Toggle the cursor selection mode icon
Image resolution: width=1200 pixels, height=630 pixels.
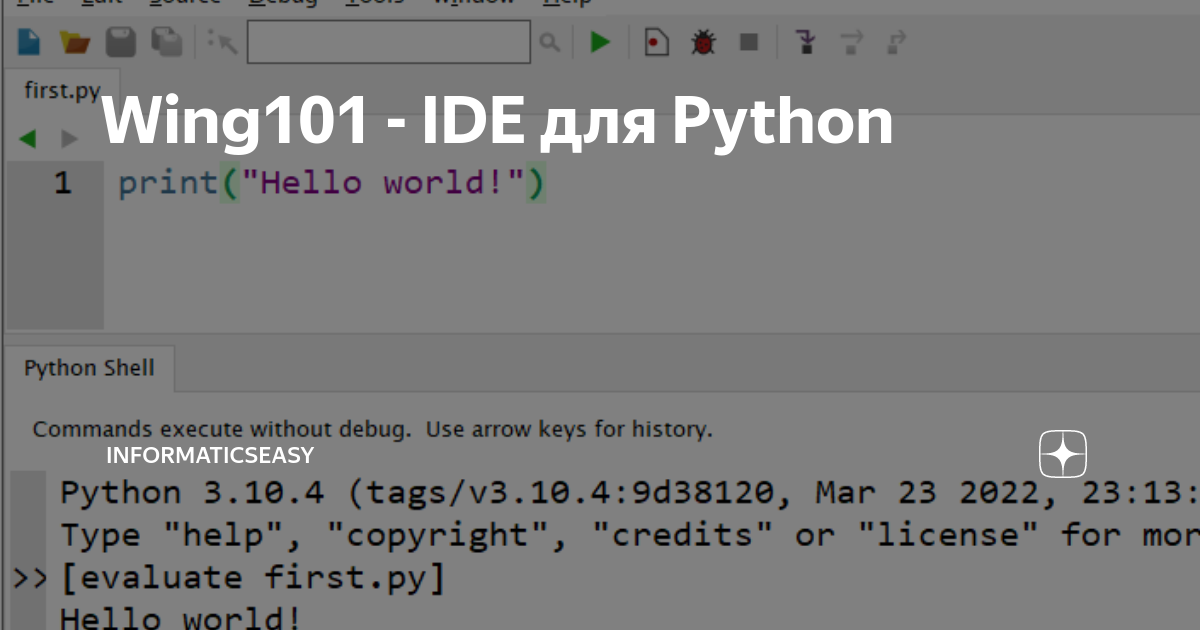pos(221,41)
